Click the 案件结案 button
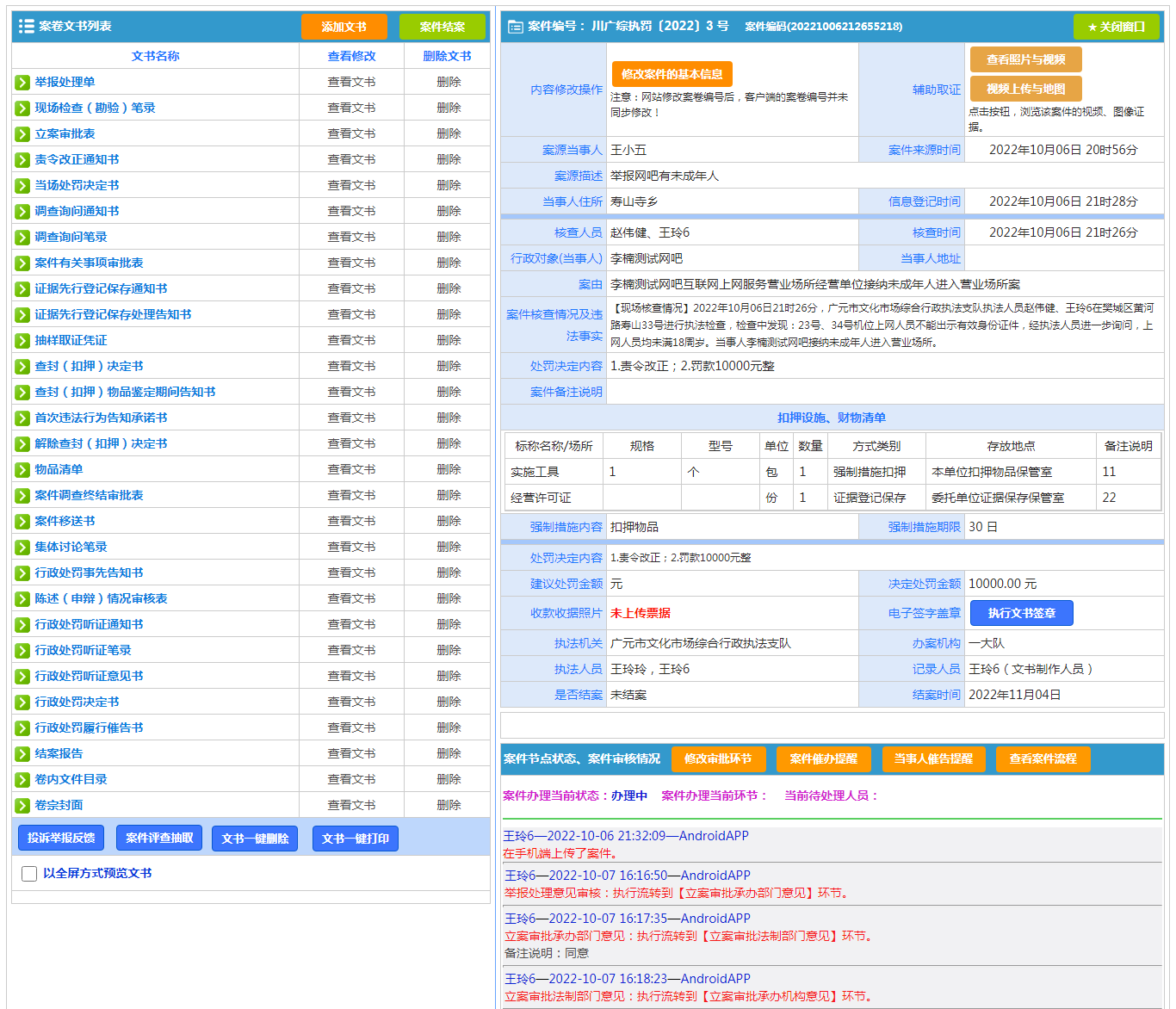 443,27
